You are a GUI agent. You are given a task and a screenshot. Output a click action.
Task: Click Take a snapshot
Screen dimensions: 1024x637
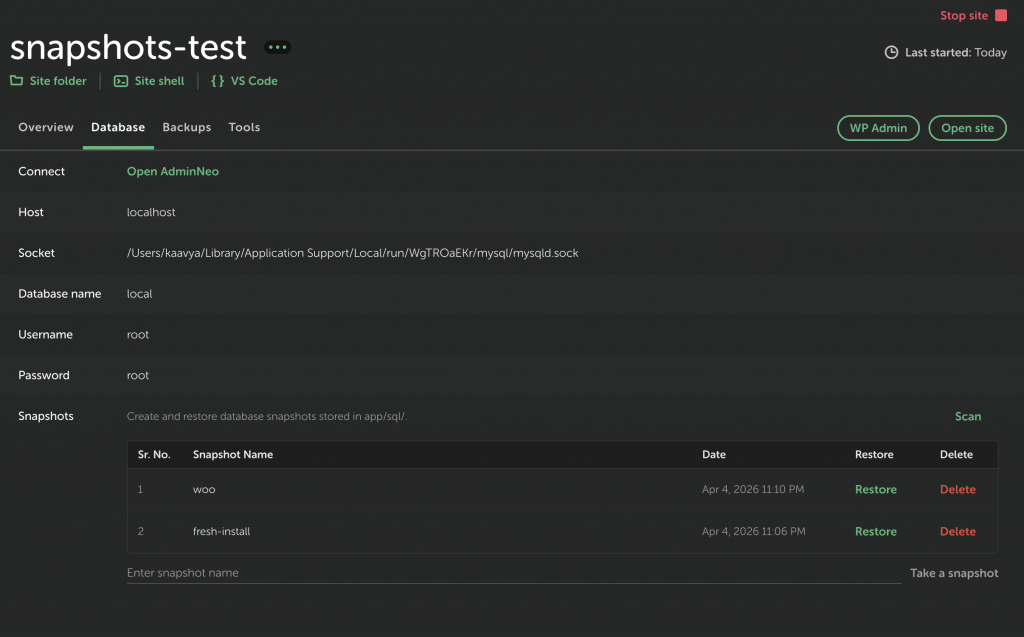[954, 572]
